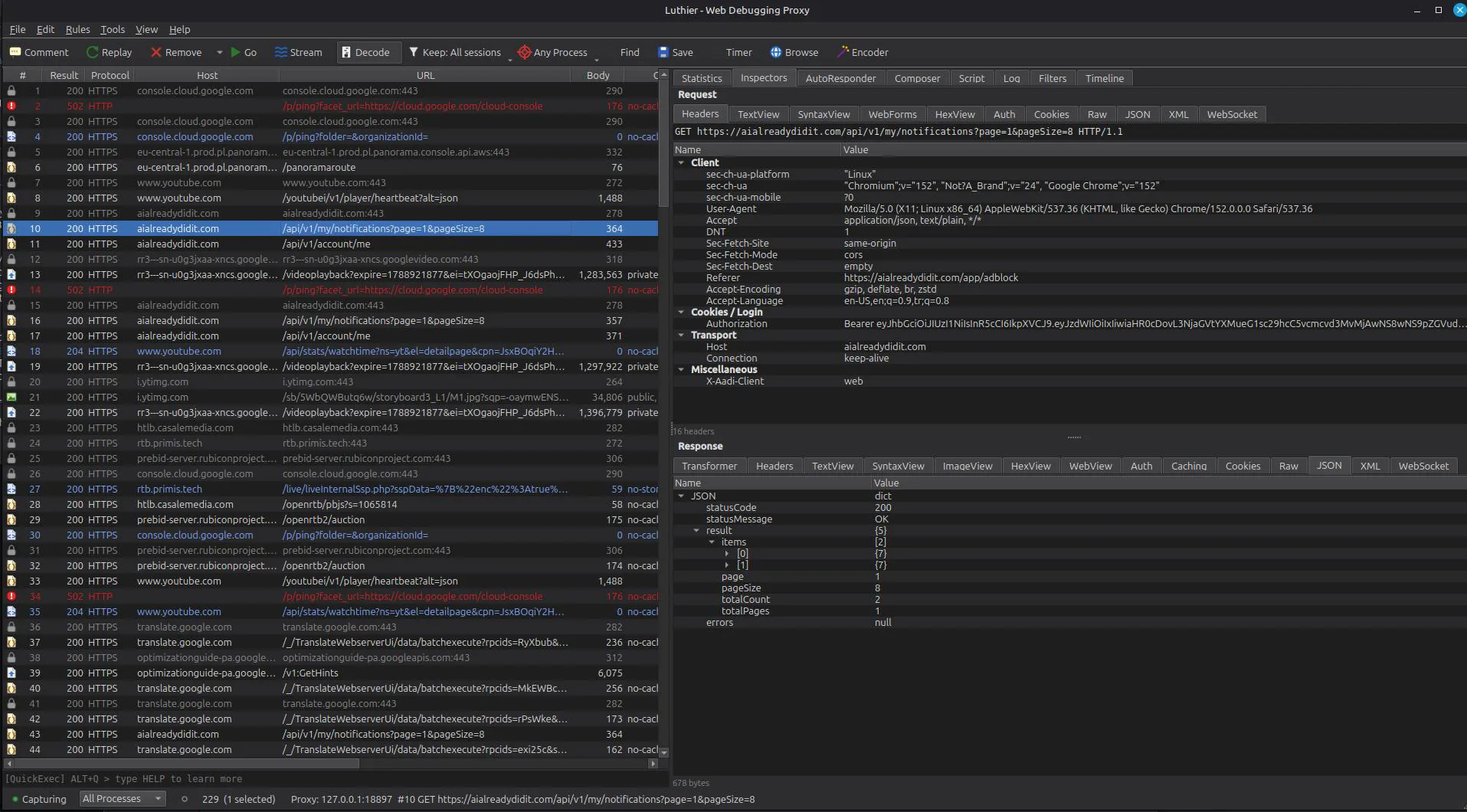Viewport: 1467px width, 812px height.
Task: Sort sessions by the Host column header
Action: click(x=207, y=75)
